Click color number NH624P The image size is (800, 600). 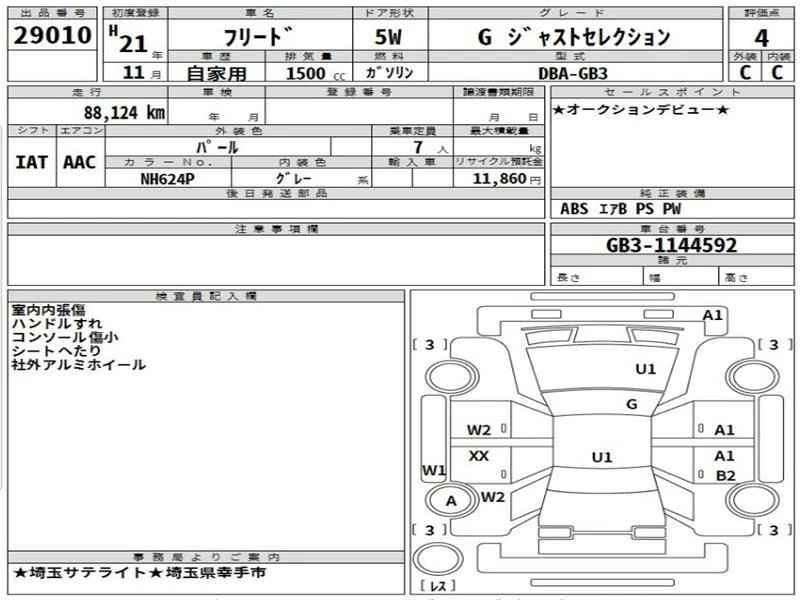click(x=167, y=179)
